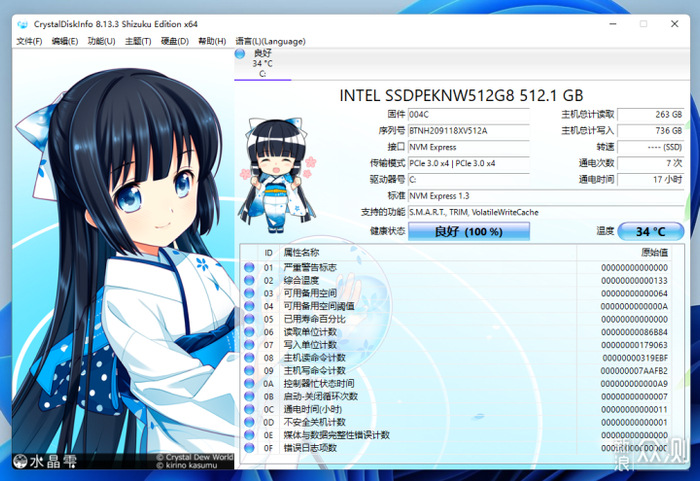Select the 综合温度 raw value 0000000000133
This screenshot has width=700, height=481.
tap(634, 280)
